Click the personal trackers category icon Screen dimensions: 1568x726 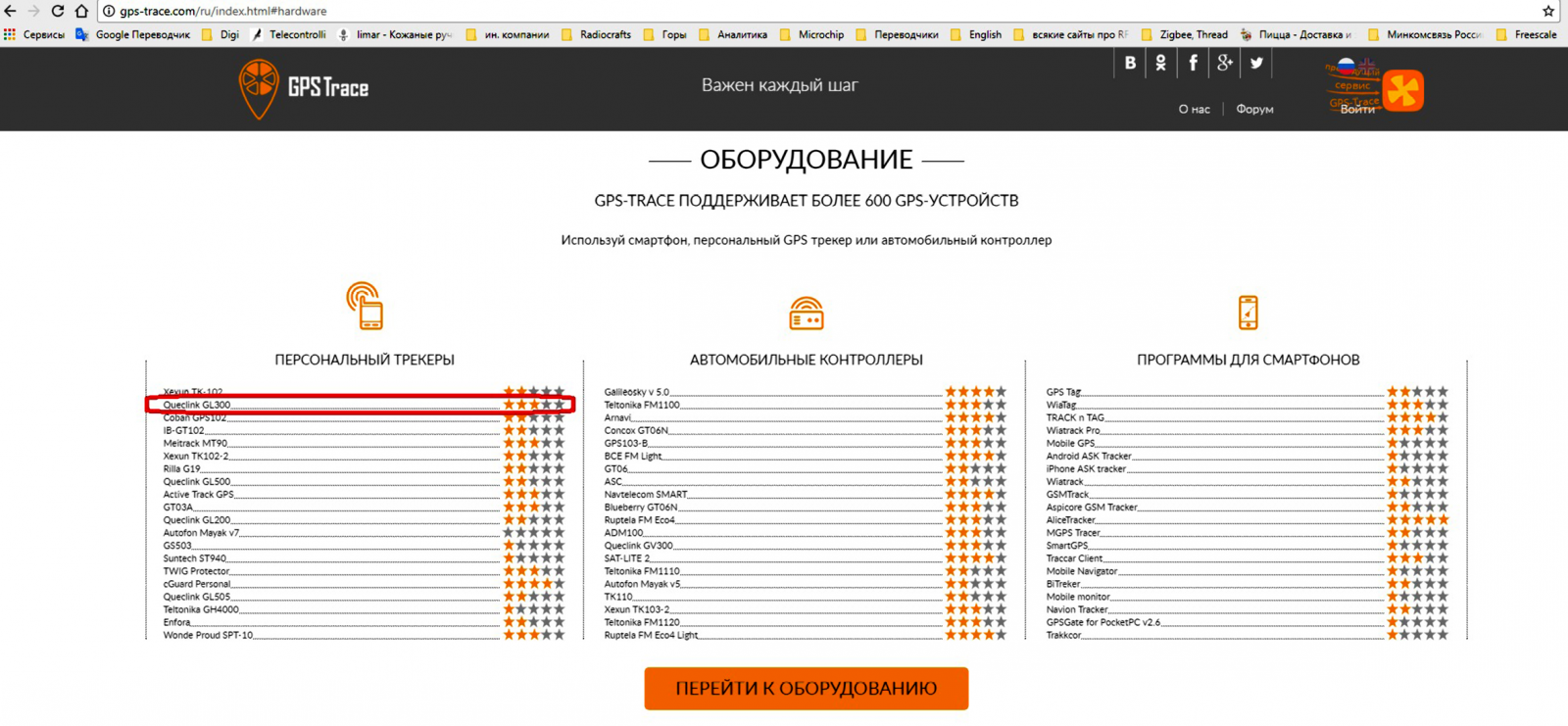point(365,306)
